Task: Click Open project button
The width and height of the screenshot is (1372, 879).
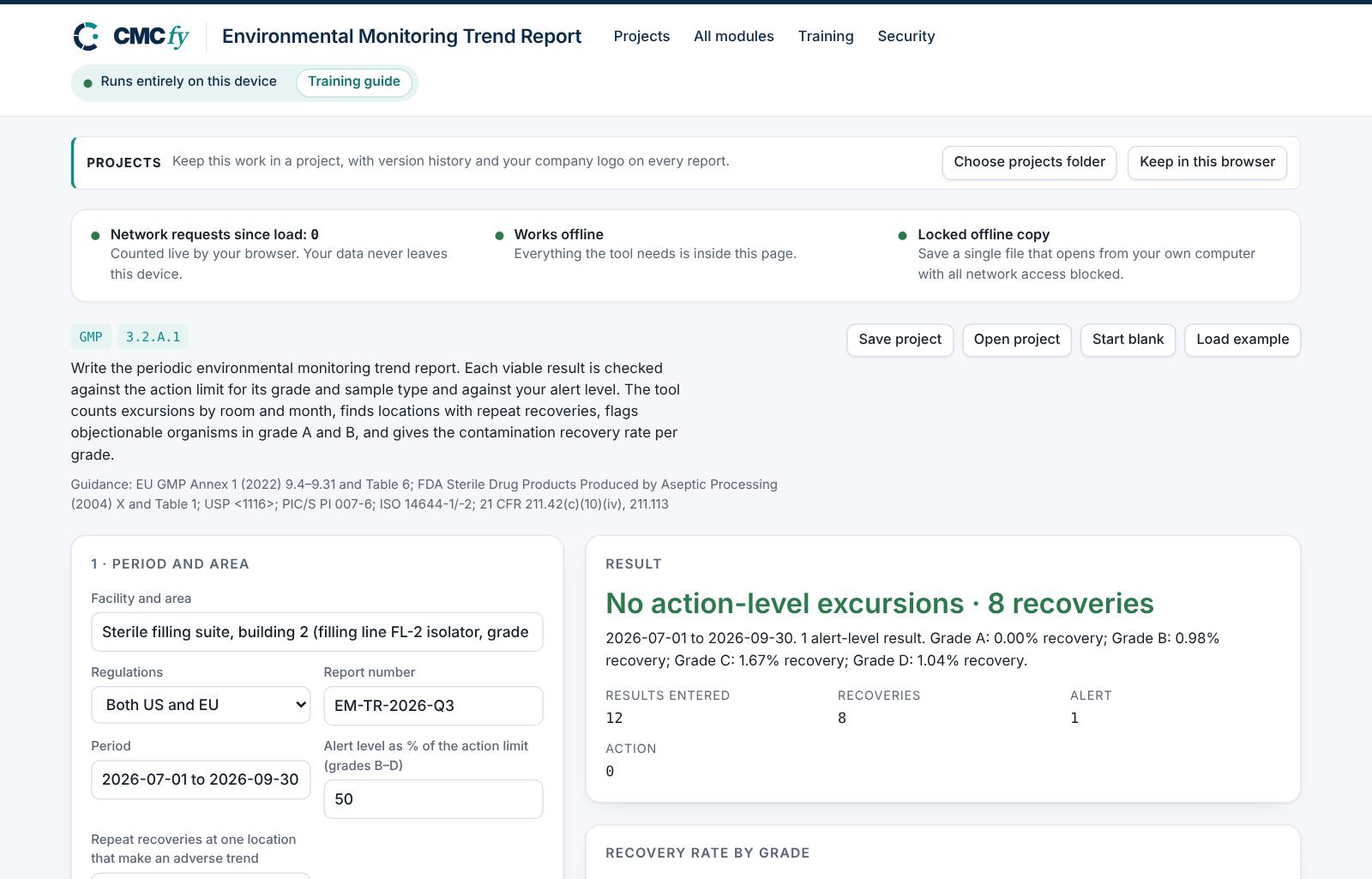Action: pyautogui.click(x=1017, y=340)
